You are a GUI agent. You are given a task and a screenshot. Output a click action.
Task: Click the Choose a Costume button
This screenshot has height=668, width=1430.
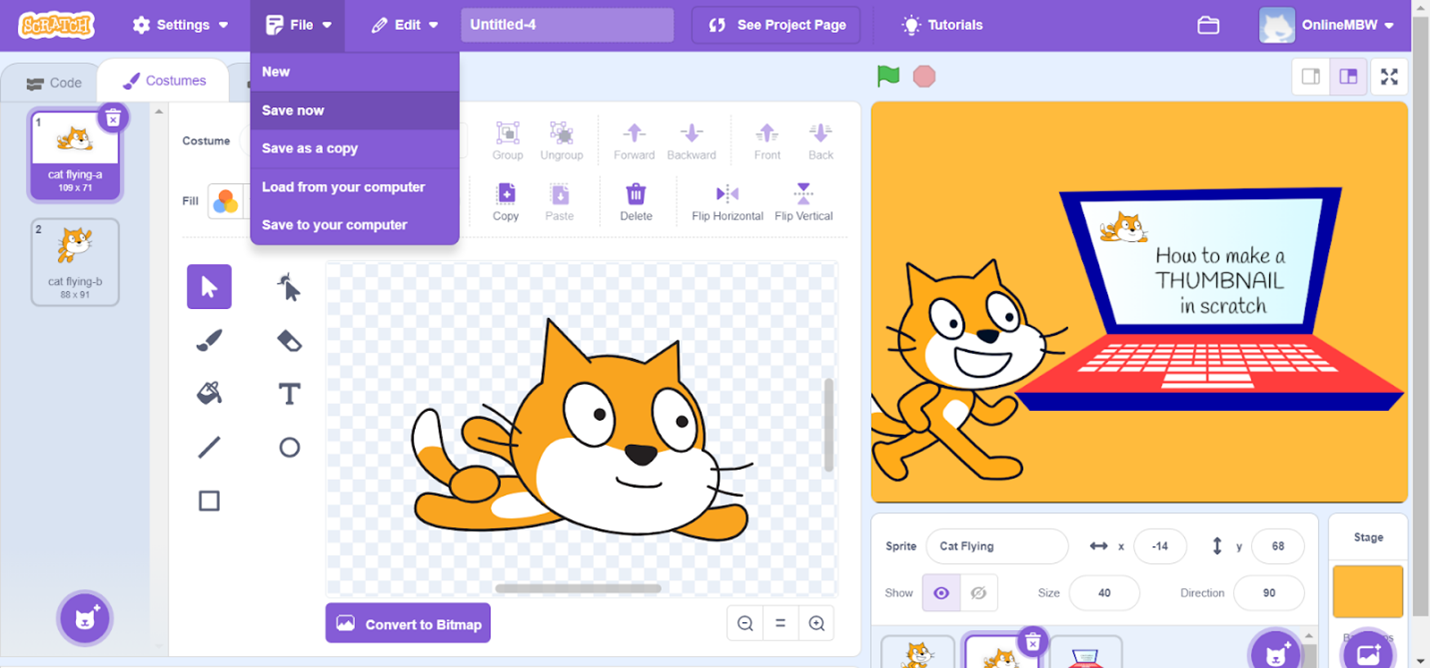click(85, 618)
